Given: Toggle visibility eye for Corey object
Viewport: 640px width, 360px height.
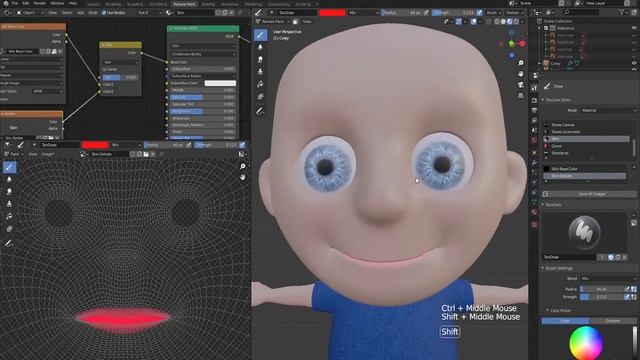Looking at the screenshot, I should coord(634,63).
